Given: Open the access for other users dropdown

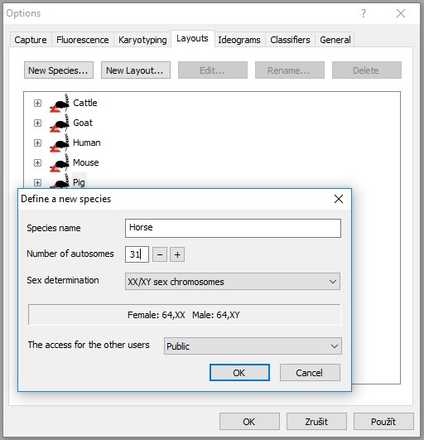Looking at the screenshot, I should [x=253, y=346].
